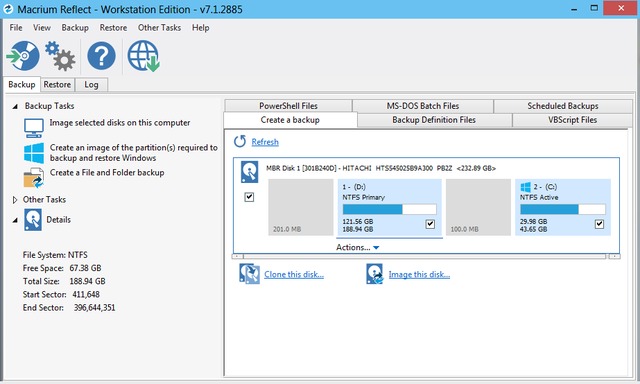Click the Image this disk link
This screenshot has width=640, height=384.
(419, 274)
